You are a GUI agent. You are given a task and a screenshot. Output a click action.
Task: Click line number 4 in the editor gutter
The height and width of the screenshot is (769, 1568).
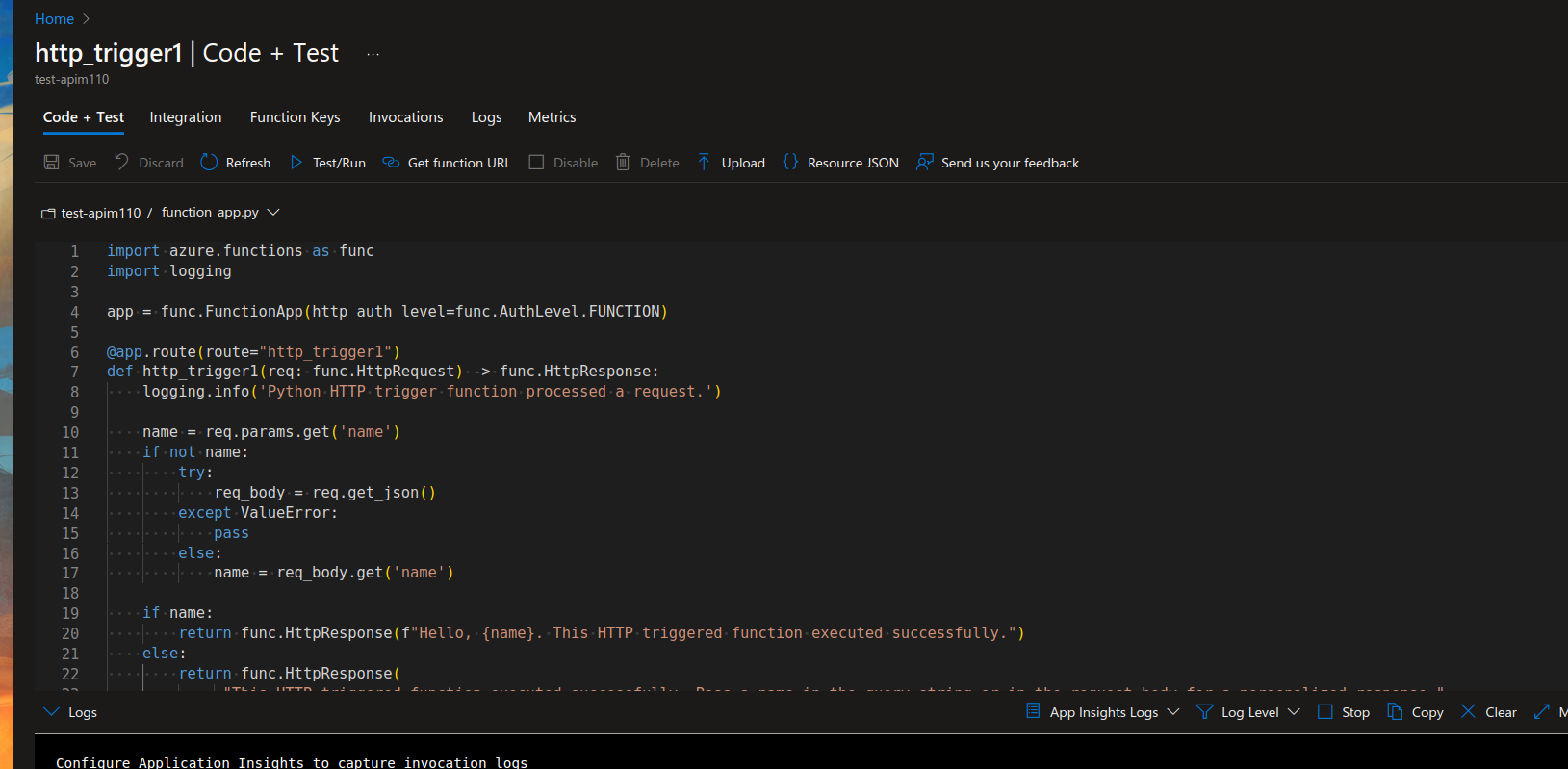74,312
